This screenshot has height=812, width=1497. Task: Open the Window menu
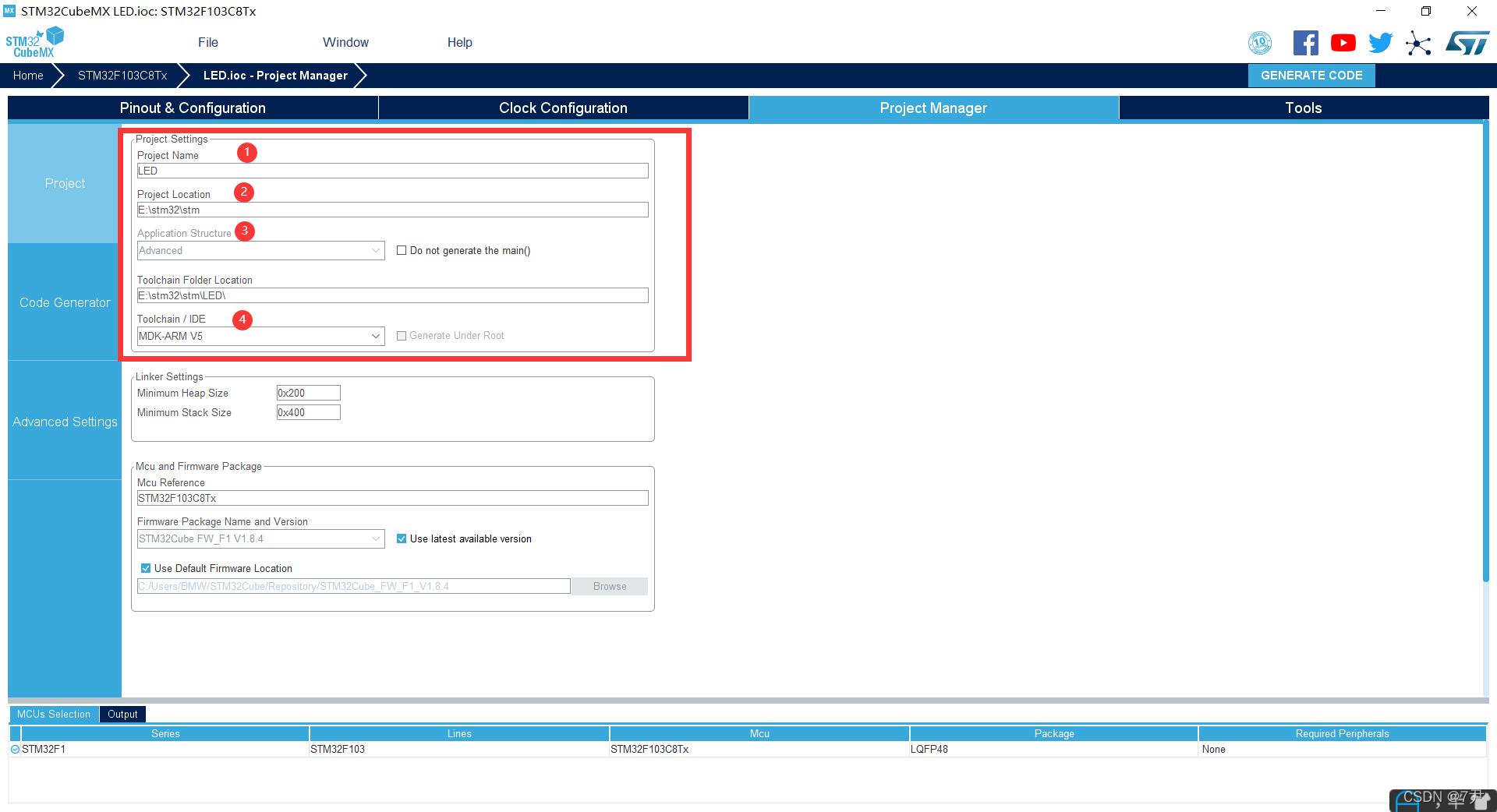[x=345, y=42]
